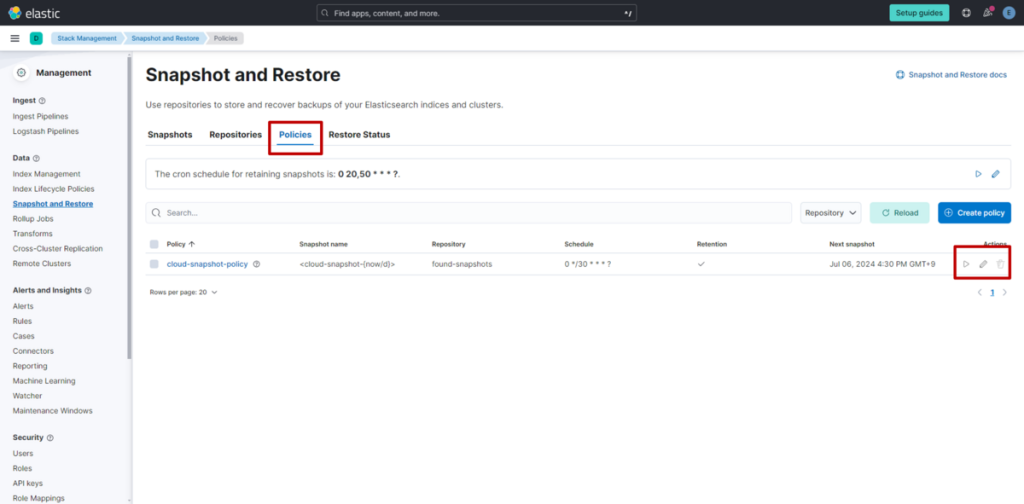The height and width of the screenshot is (504, 1024).
Task: Run retention schedule play icon
Action: (x=978, y=174)
